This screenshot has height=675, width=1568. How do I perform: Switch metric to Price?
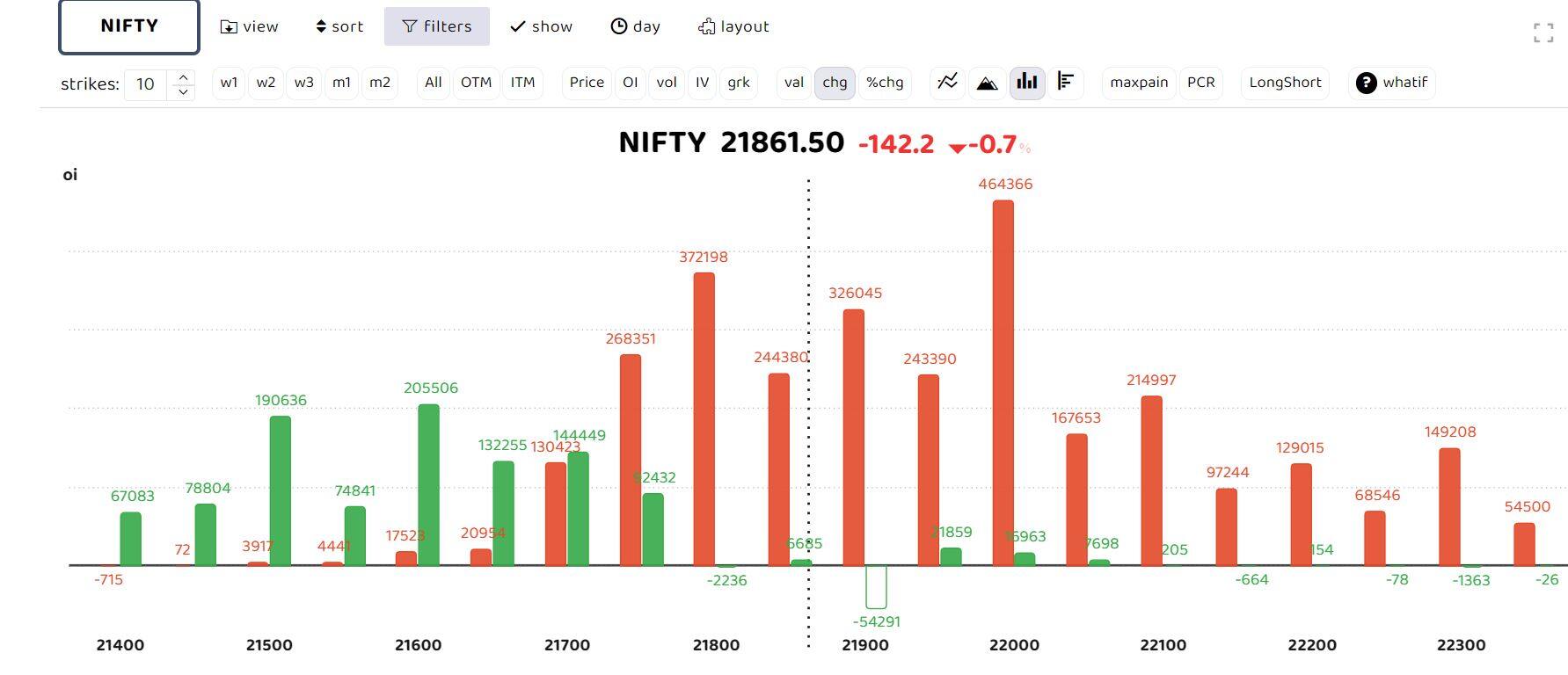(587, 83)
